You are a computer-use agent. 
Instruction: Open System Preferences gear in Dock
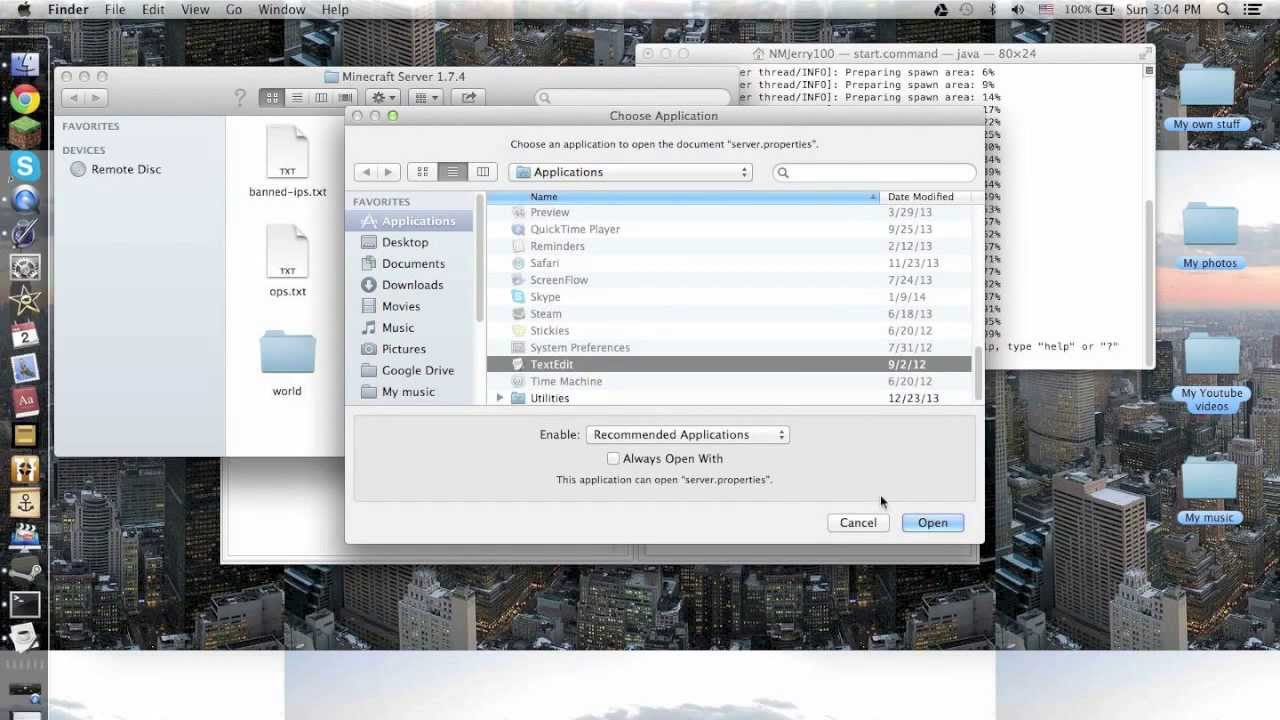coord(25,267)
